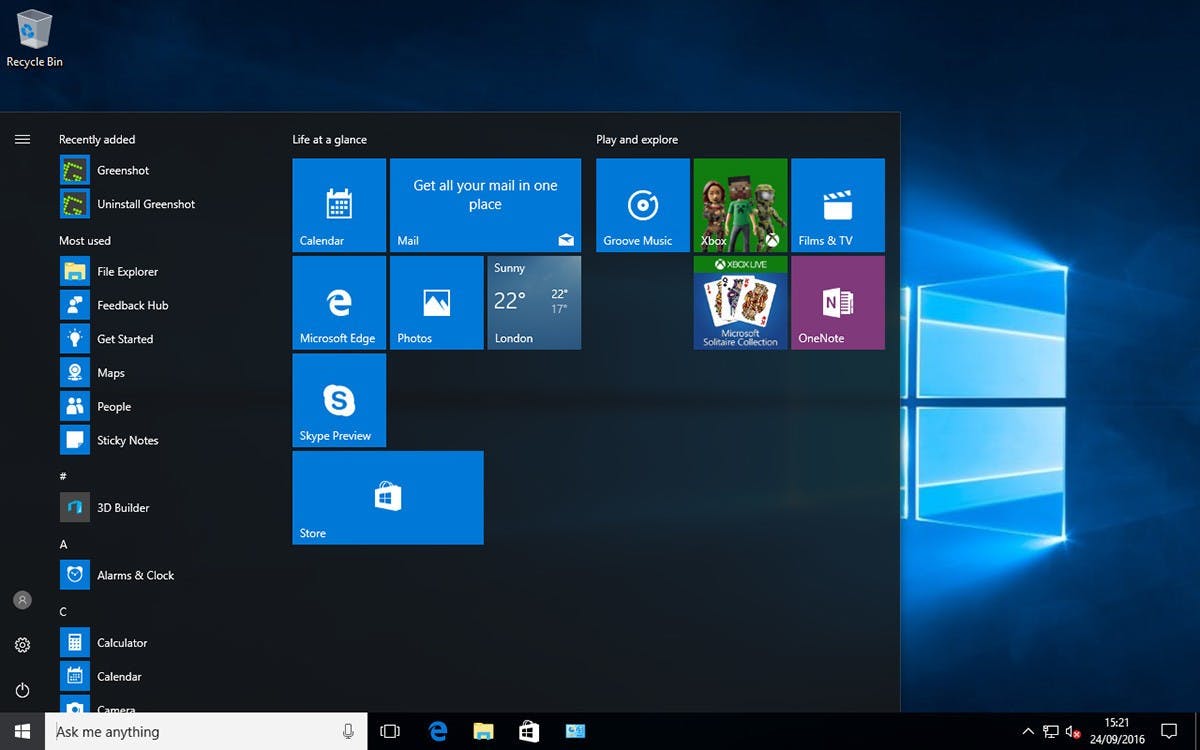The width and height of the screenshot is (1200, 750).
Task: Click the Mail tile to get mail
Action: point(485,204)
